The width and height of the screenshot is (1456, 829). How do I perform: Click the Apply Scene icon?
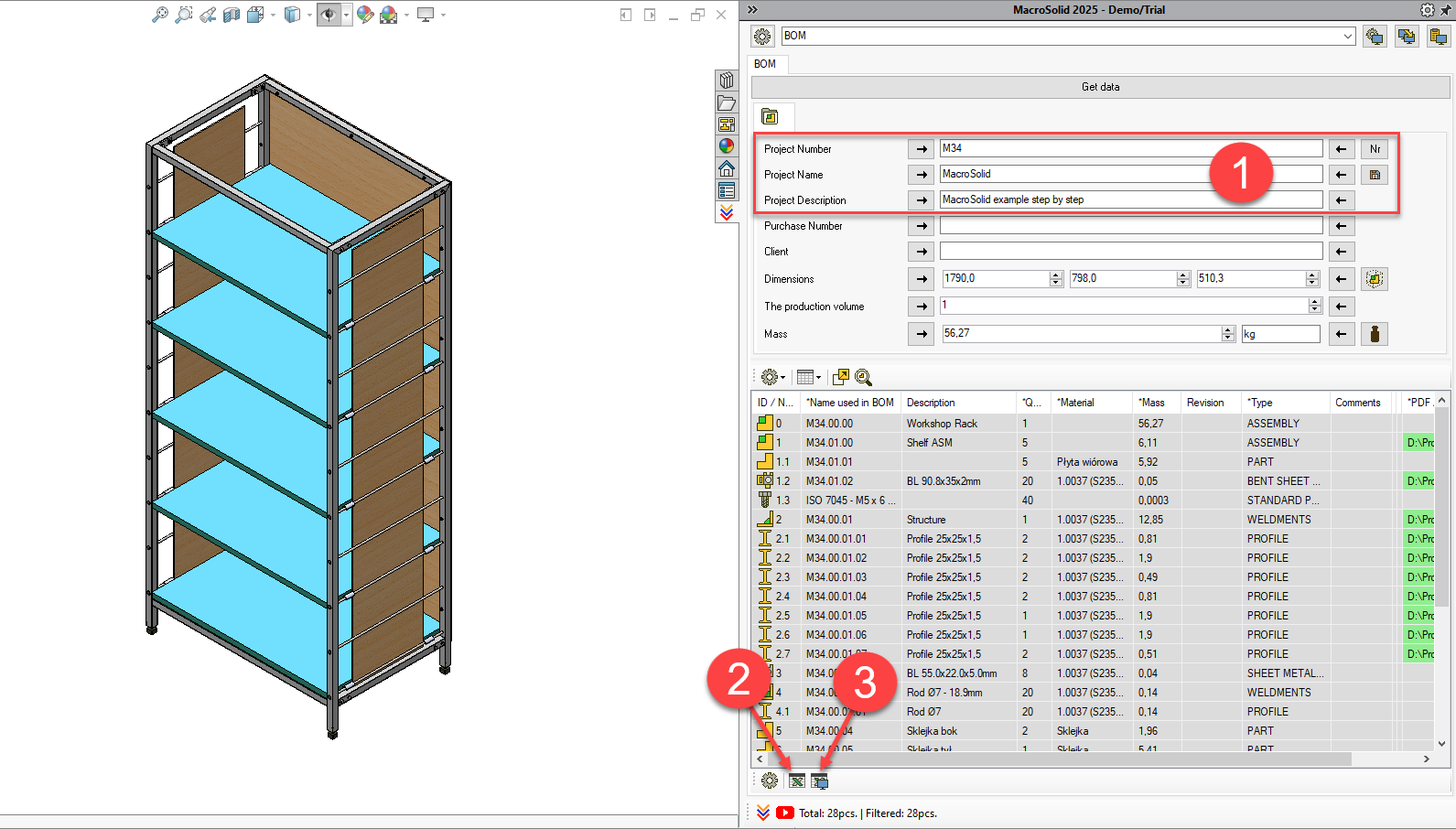pos(389,15)
